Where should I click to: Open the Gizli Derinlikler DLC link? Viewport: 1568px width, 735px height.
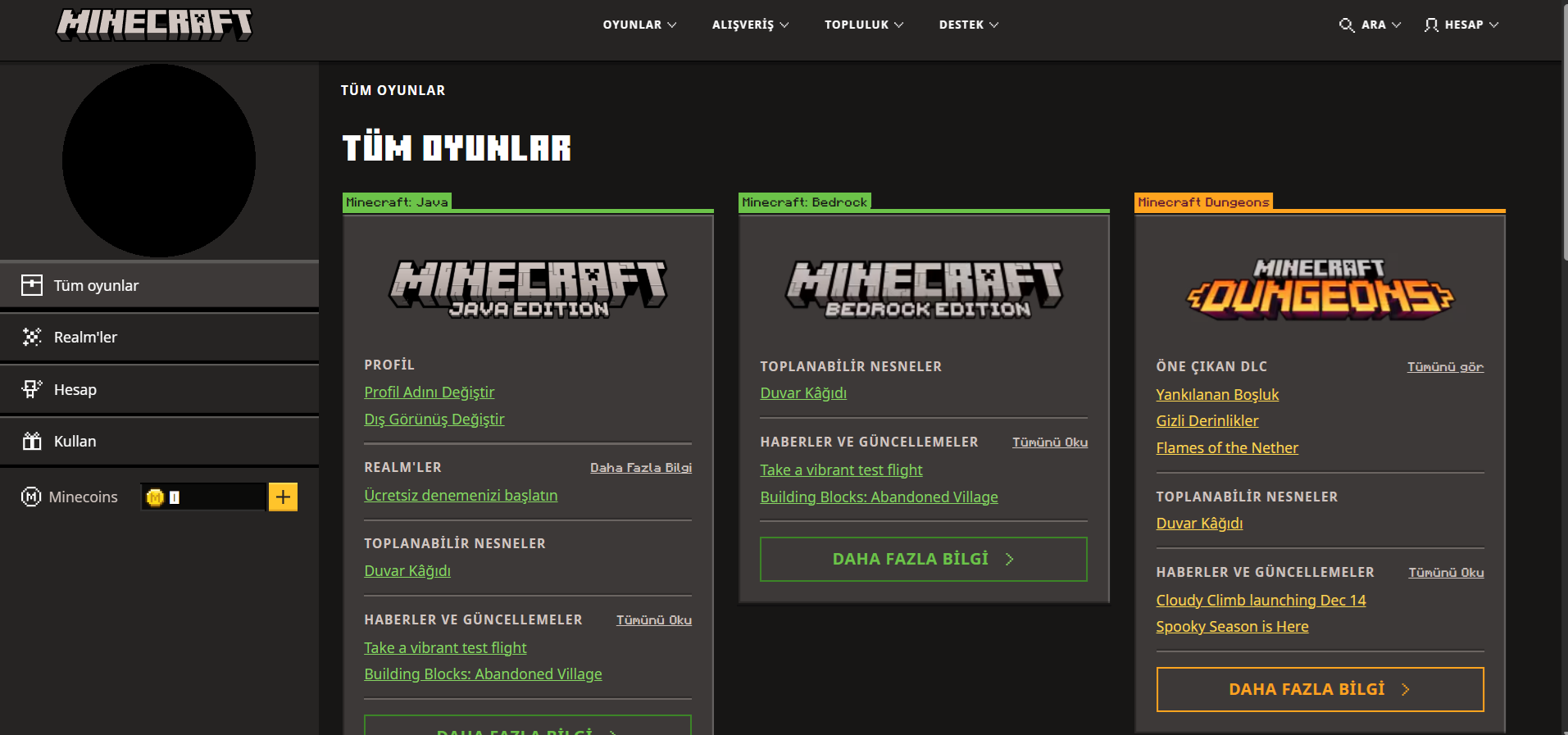[1207, 421]
